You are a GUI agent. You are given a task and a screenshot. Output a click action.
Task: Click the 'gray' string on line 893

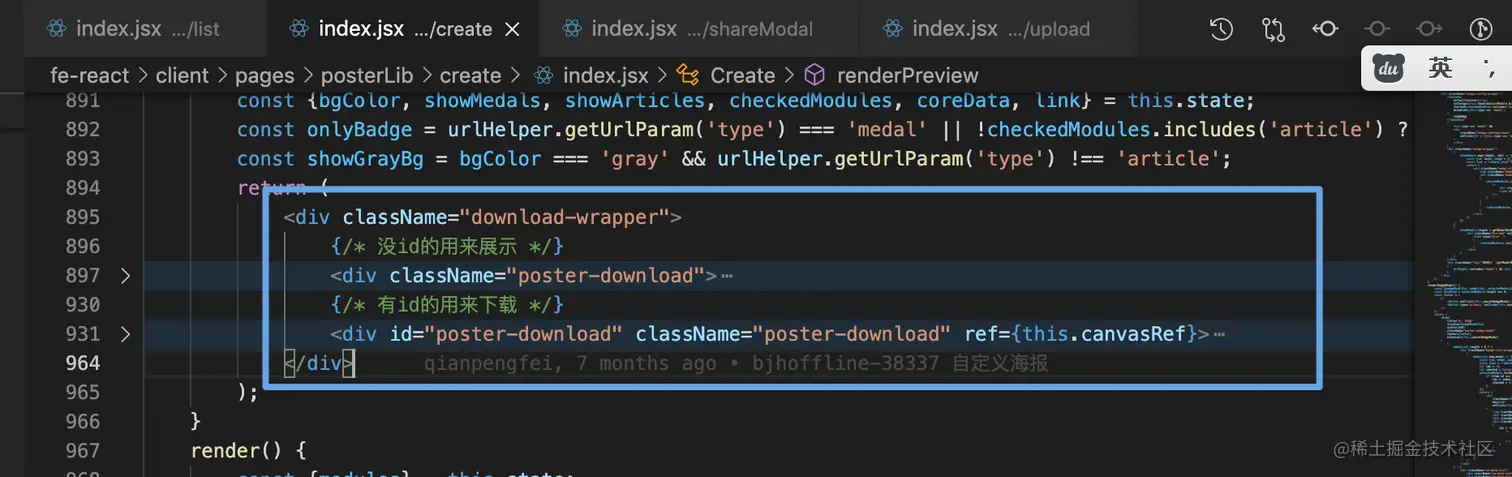[x=635, y=158]
